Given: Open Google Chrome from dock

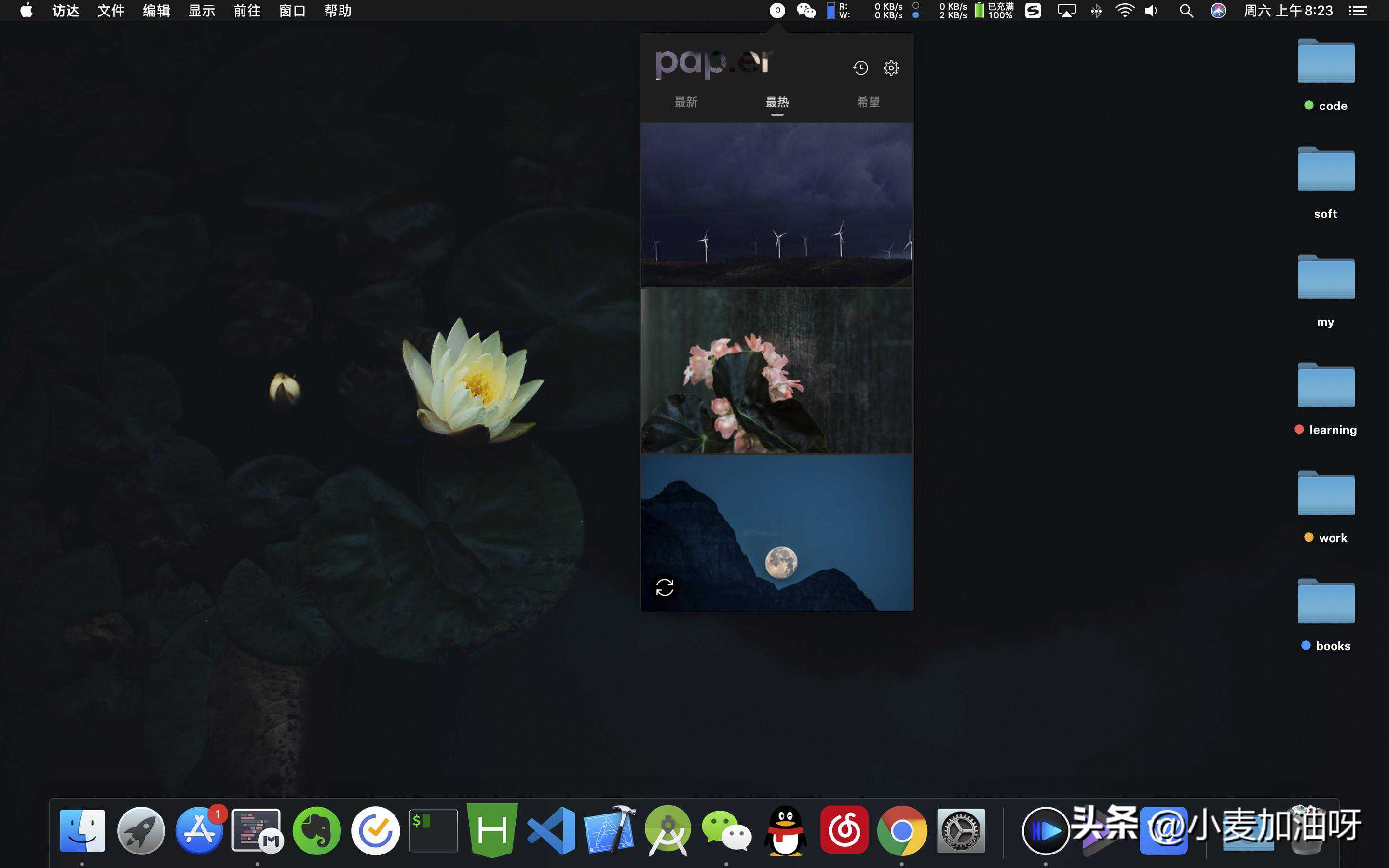Looking at the screenshot, I should click(902, 831).
